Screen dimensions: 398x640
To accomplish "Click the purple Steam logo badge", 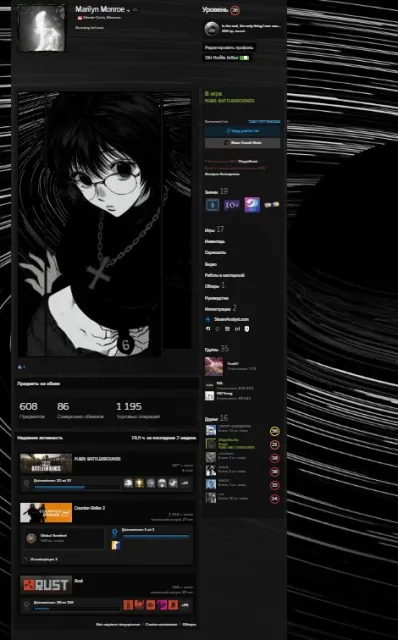I will pos(252,205).
